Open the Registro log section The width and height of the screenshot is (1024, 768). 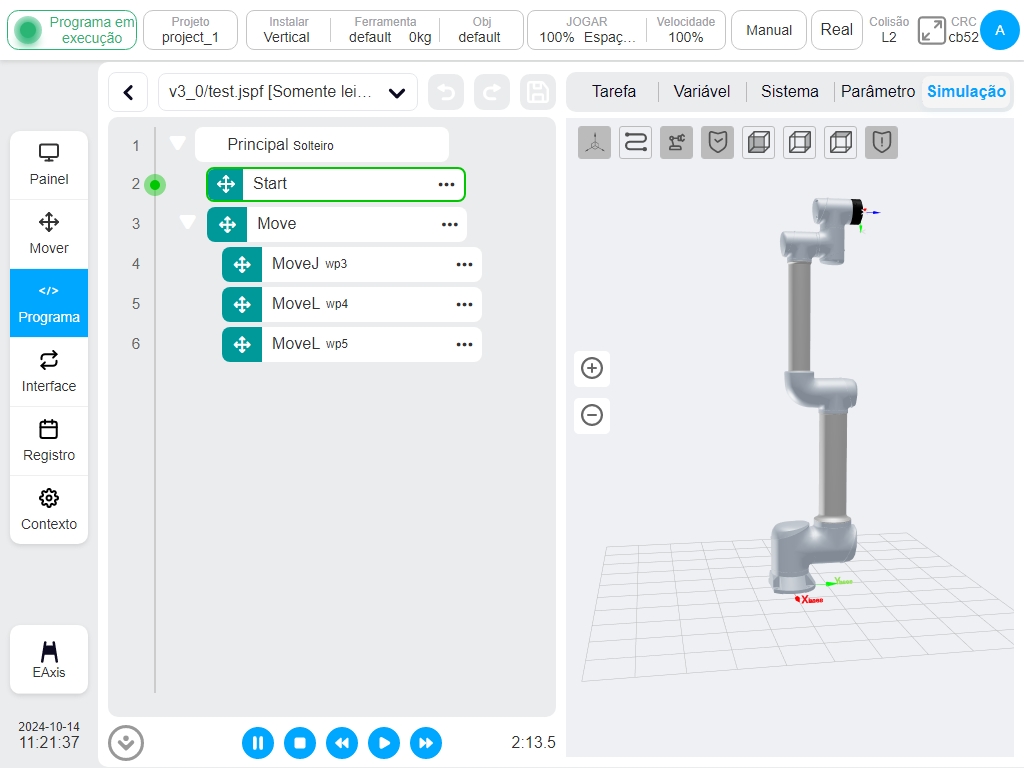(49, 441)
